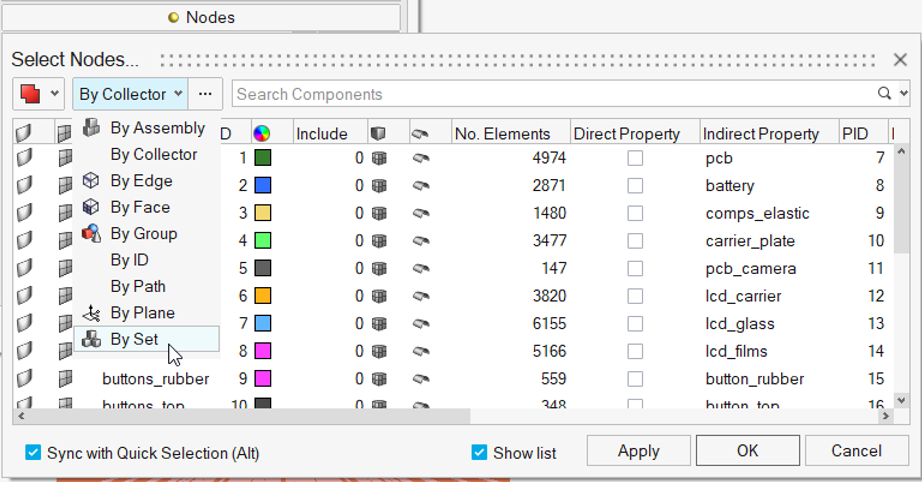Click the search magnifier icon
Screen dimensions: 922x482
coord(884,93)
